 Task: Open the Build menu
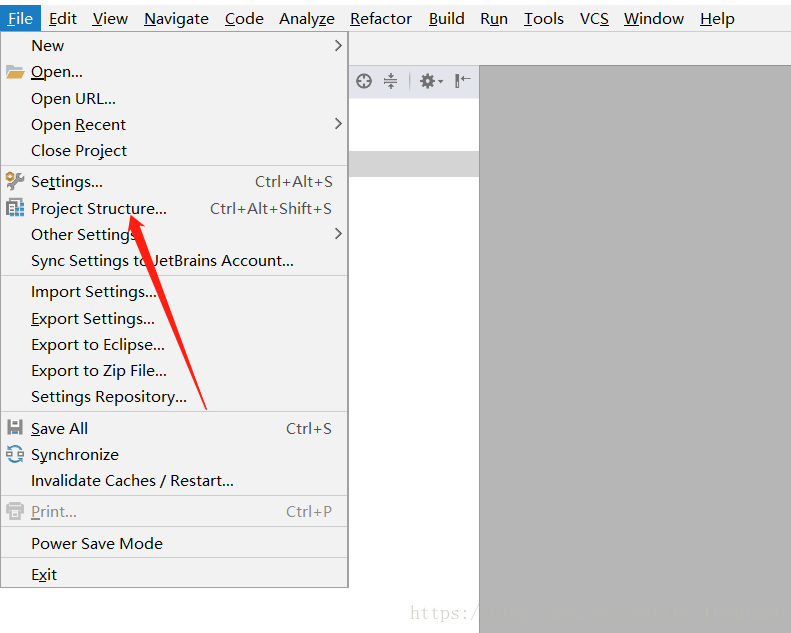click(446, 19)
